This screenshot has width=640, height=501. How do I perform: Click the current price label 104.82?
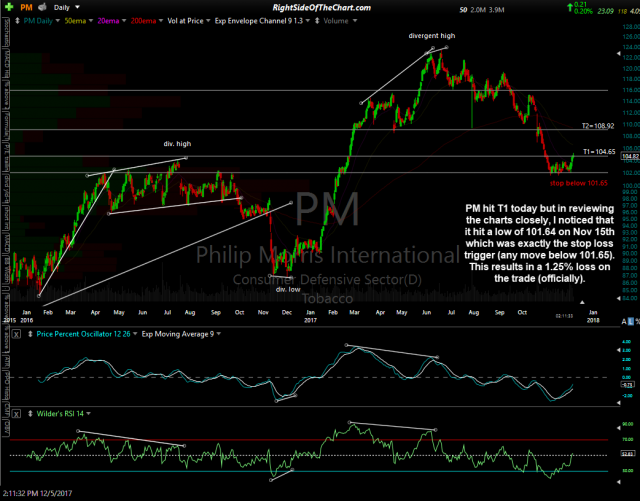(630, 156)
